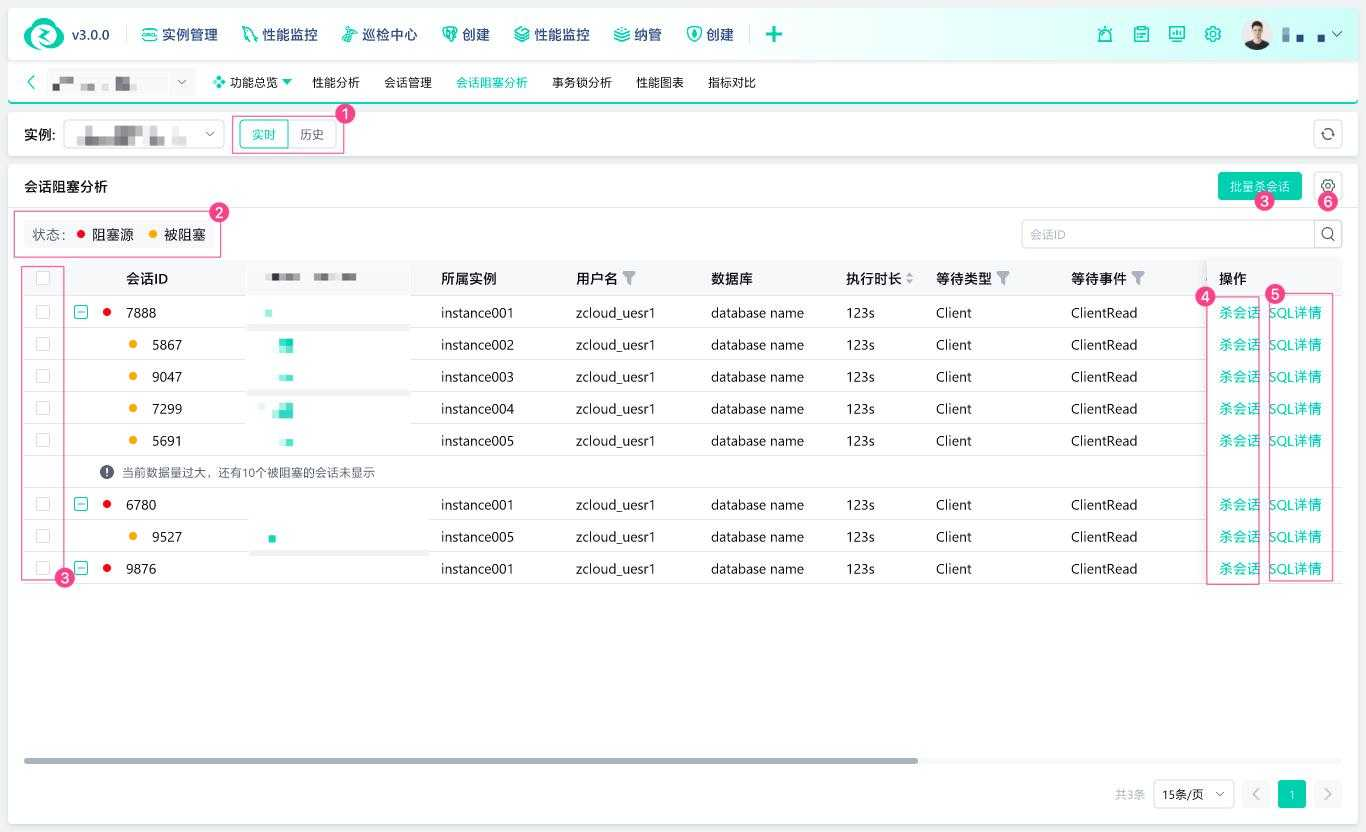
Task: Check the box for session 9047
Action: pyautogui.click(x=43, y=376)
